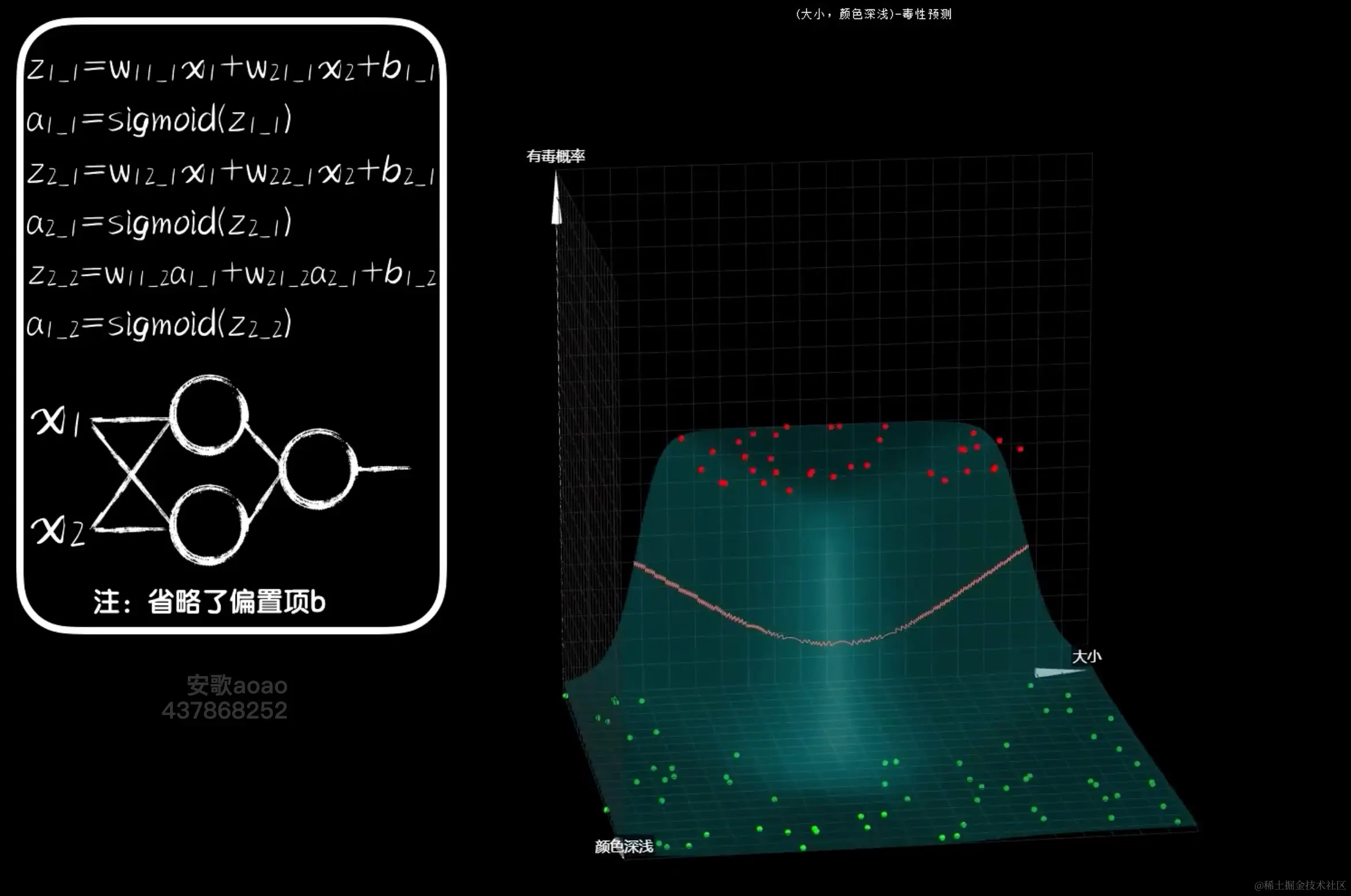Image resolution: width=1351 pixels, height=896 pixels.
Task: Click the note 省略了偏置项b text
Action: pyautogui.click(x=209, y=602)
